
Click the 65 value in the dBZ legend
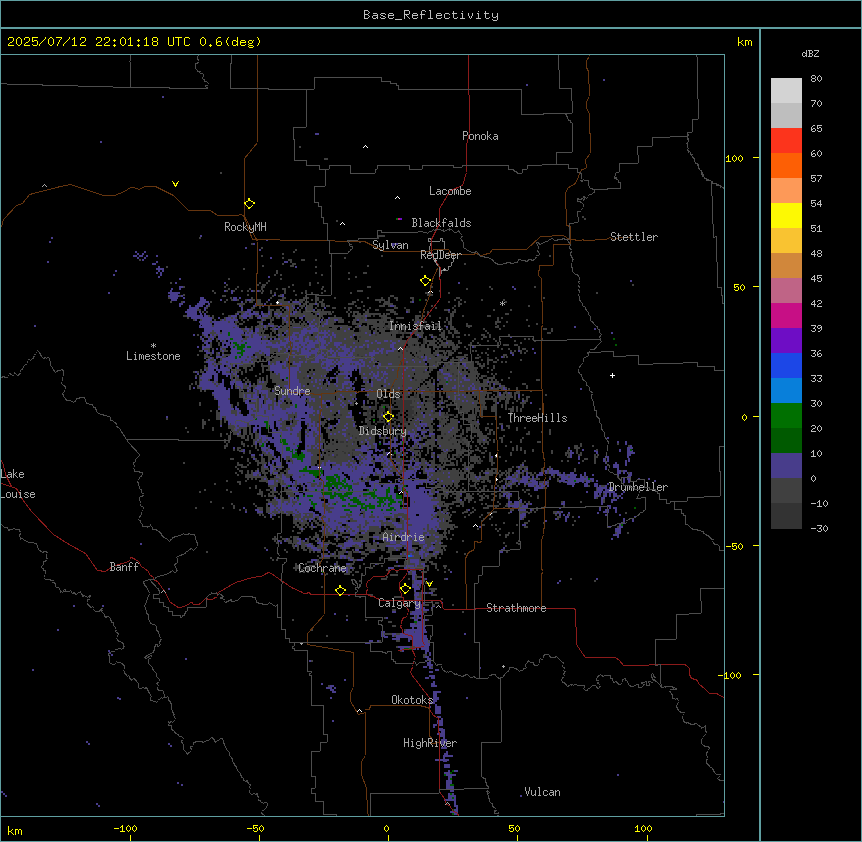[x=816, y=129]
